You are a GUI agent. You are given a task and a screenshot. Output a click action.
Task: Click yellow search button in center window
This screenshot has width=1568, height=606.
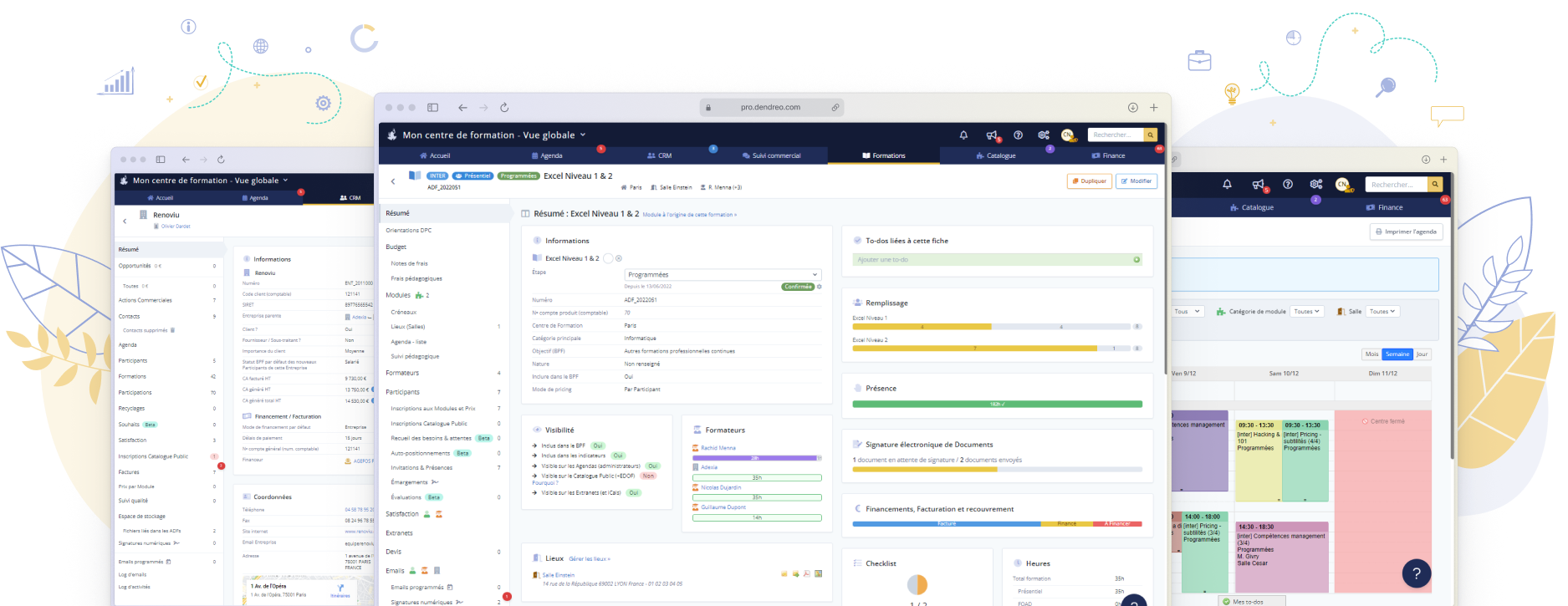tap(1151, 135)
